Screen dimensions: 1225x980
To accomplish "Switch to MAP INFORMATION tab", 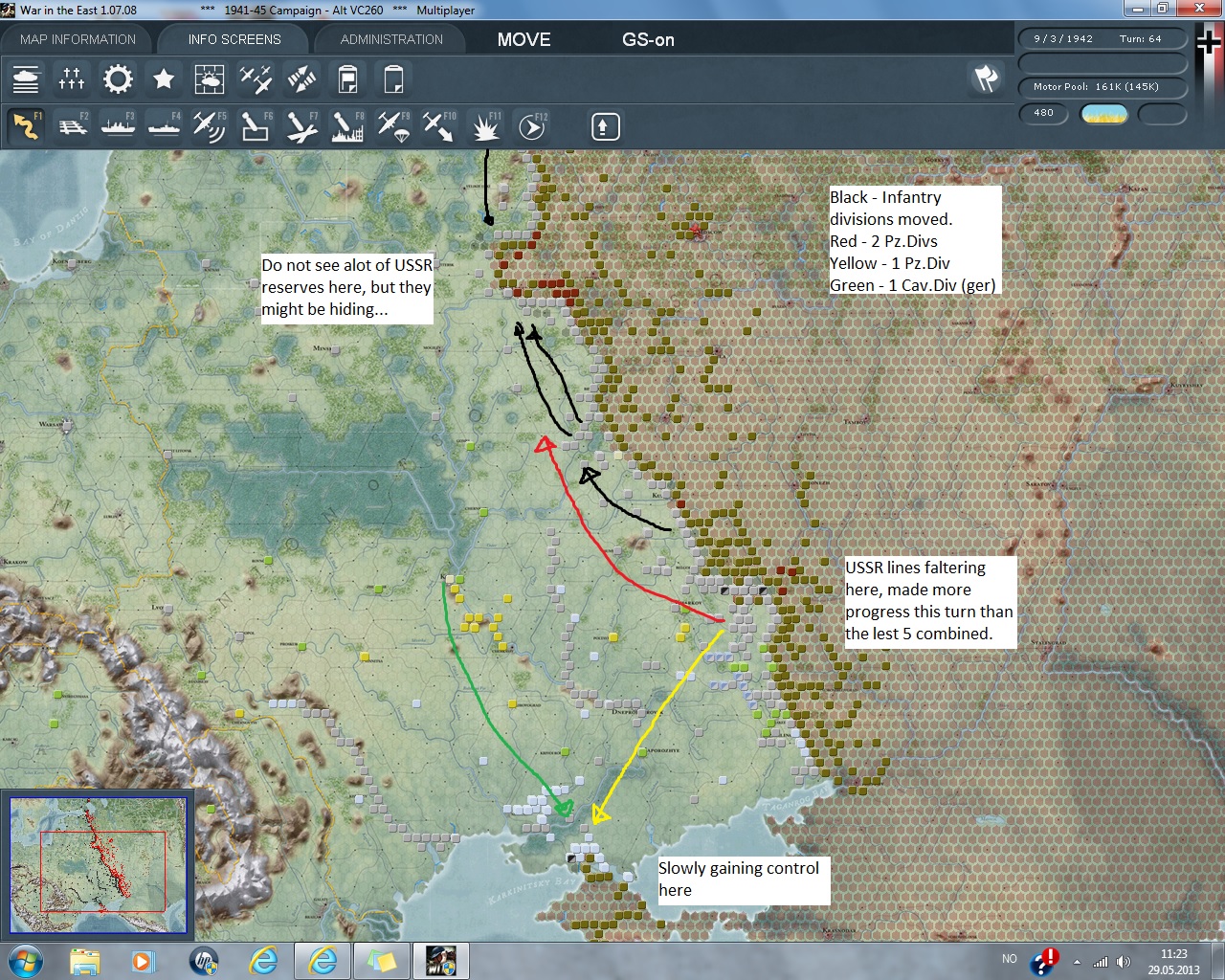I will (x=78, y=39).
